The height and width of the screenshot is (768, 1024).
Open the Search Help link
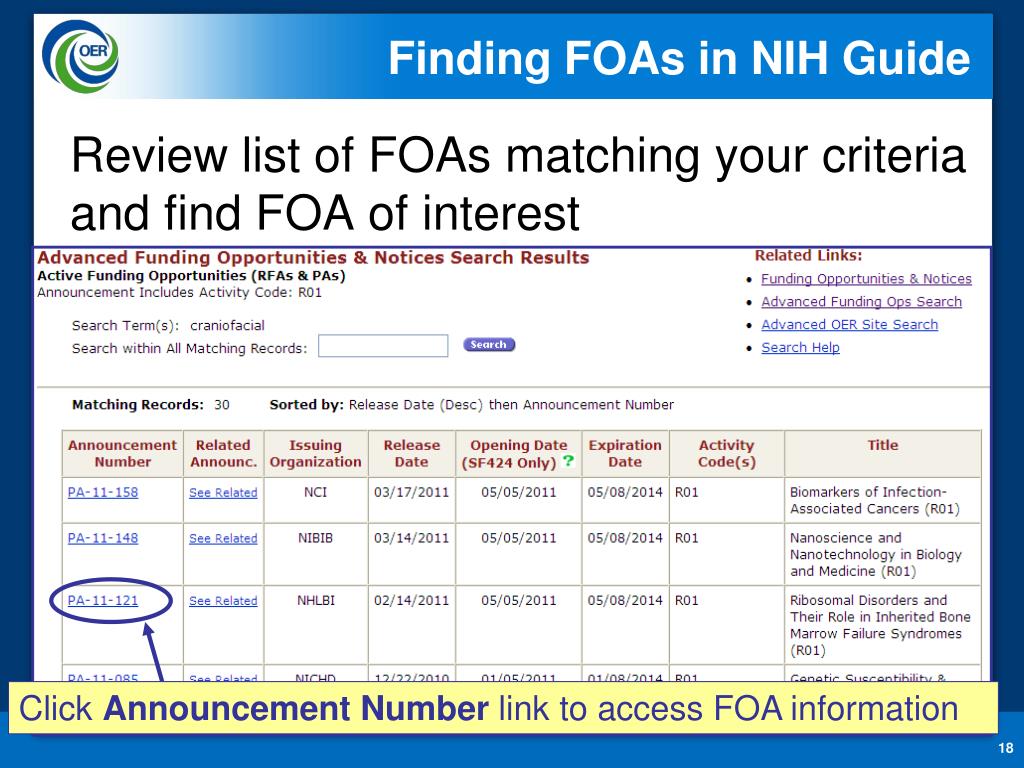(x=801, y=347)
